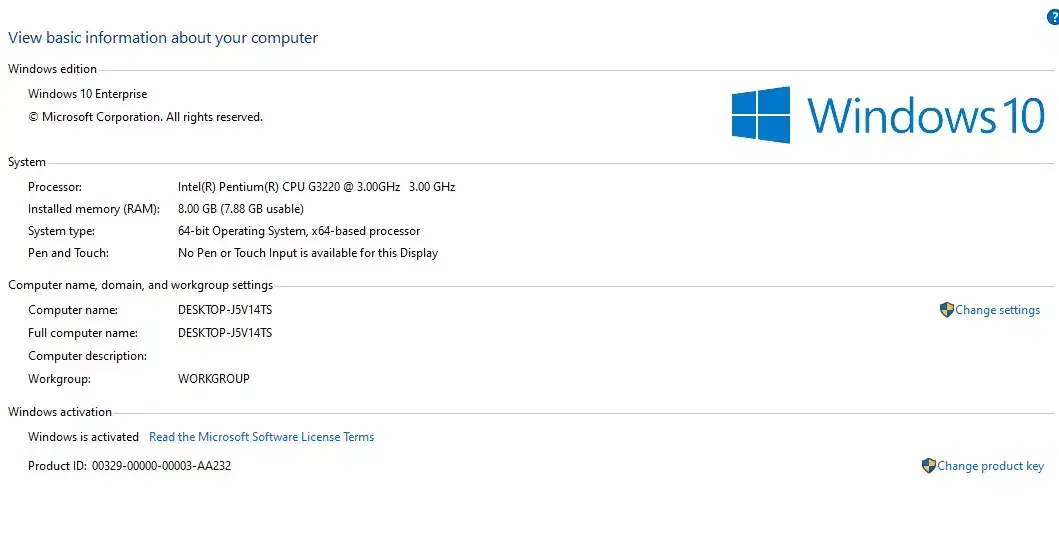Read the Microsoft Software License Terms
This screenshot has width=1059, height=548.
[261, 437]
